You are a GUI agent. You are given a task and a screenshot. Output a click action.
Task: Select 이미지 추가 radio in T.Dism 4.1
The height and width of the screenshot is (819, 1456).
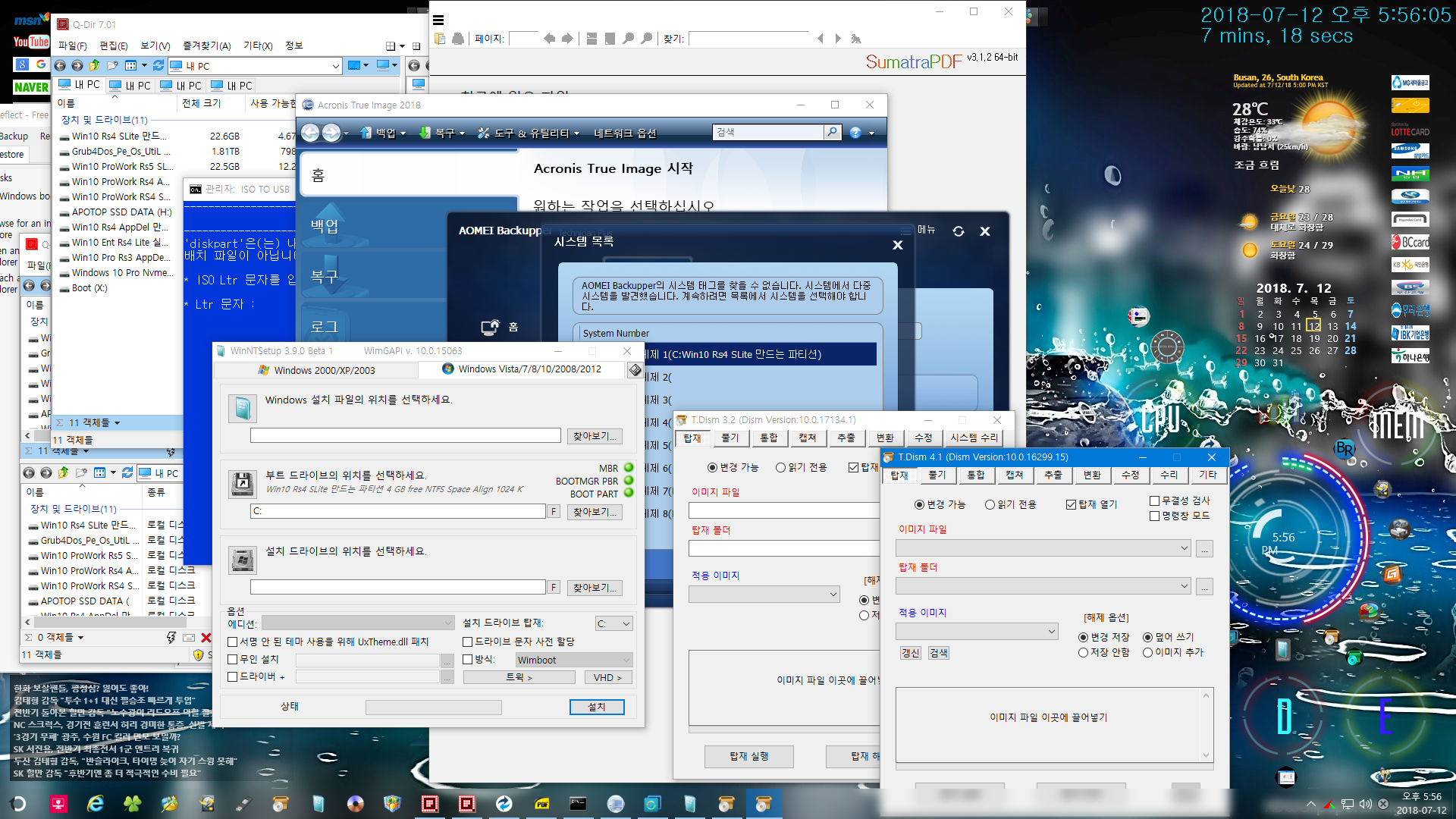(1148, 652)
